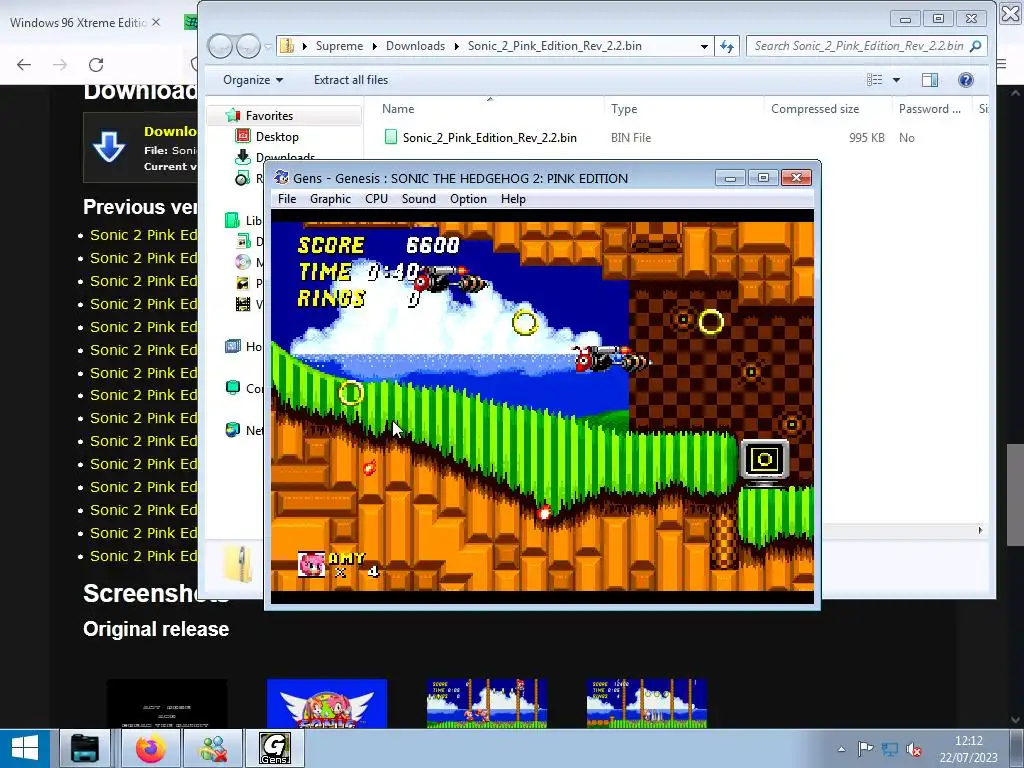
Task: Open the CPU menu in Gens
Action: (x=376, y=199)
